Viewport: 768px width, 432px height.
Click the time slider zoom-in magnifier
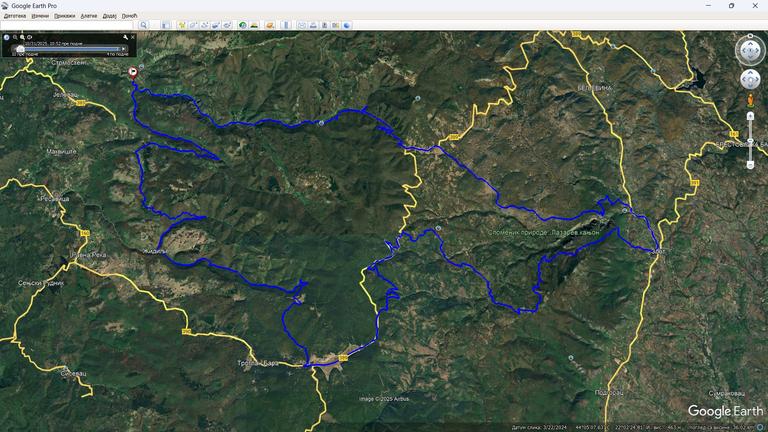point(22,37)
